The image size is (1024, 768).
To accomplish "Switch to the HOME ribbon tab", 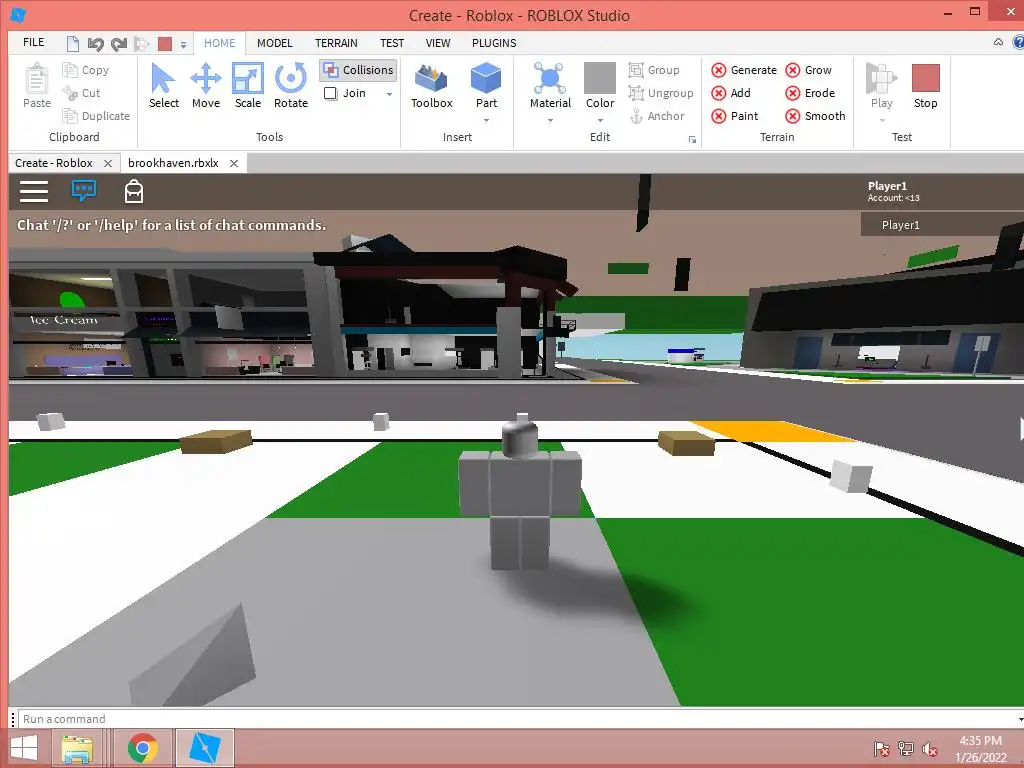I will 219,43.
